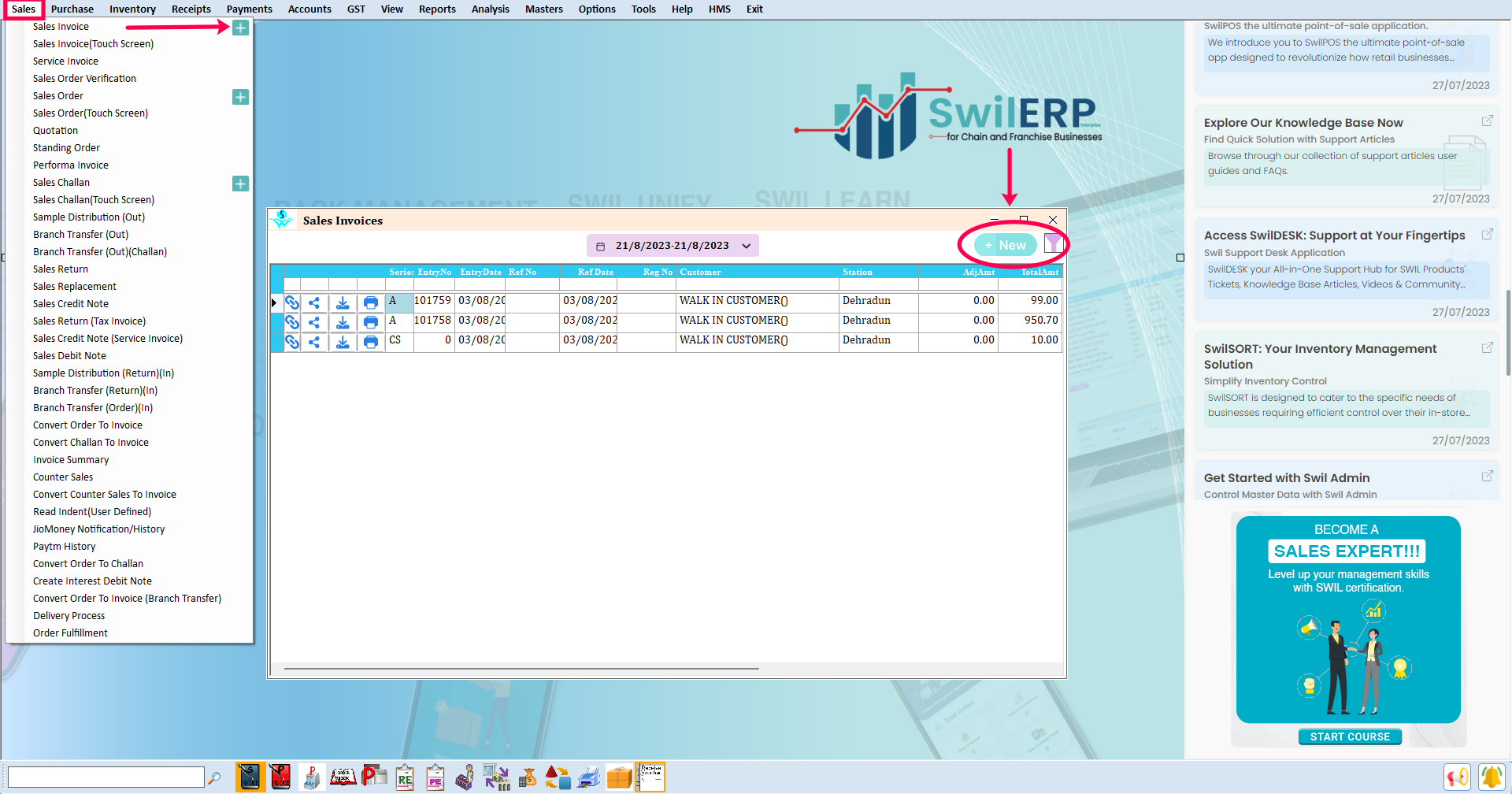Click the plus icon beside Sales Order
1512x794 pixels.
[240, 97]
